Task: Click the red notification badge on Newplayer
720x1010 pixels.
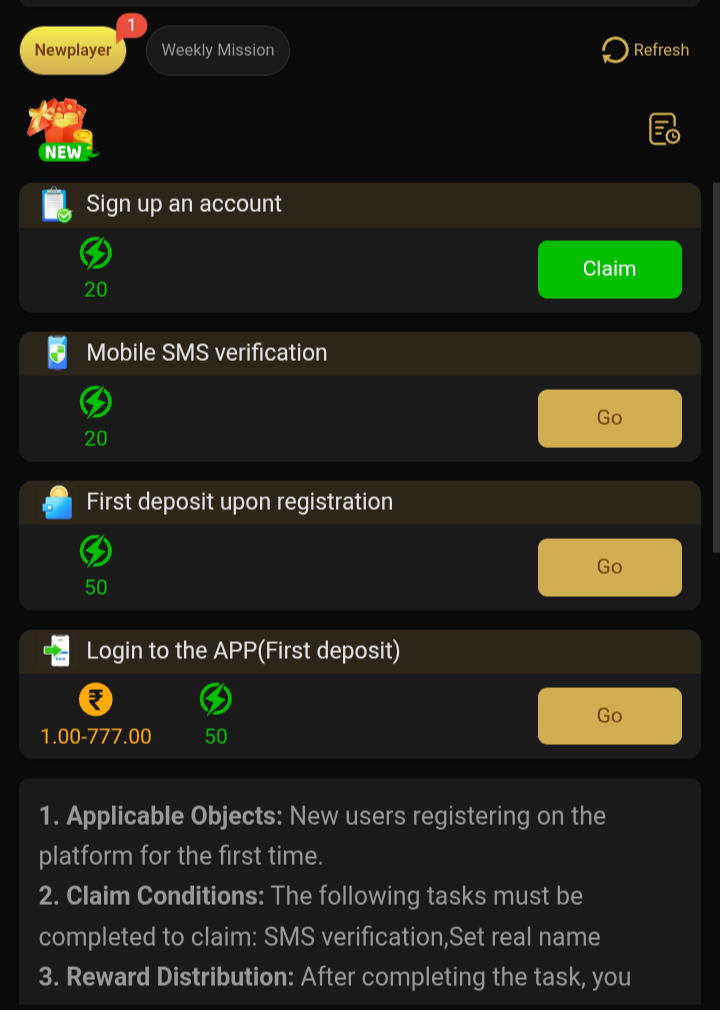Action: point(131,25)
